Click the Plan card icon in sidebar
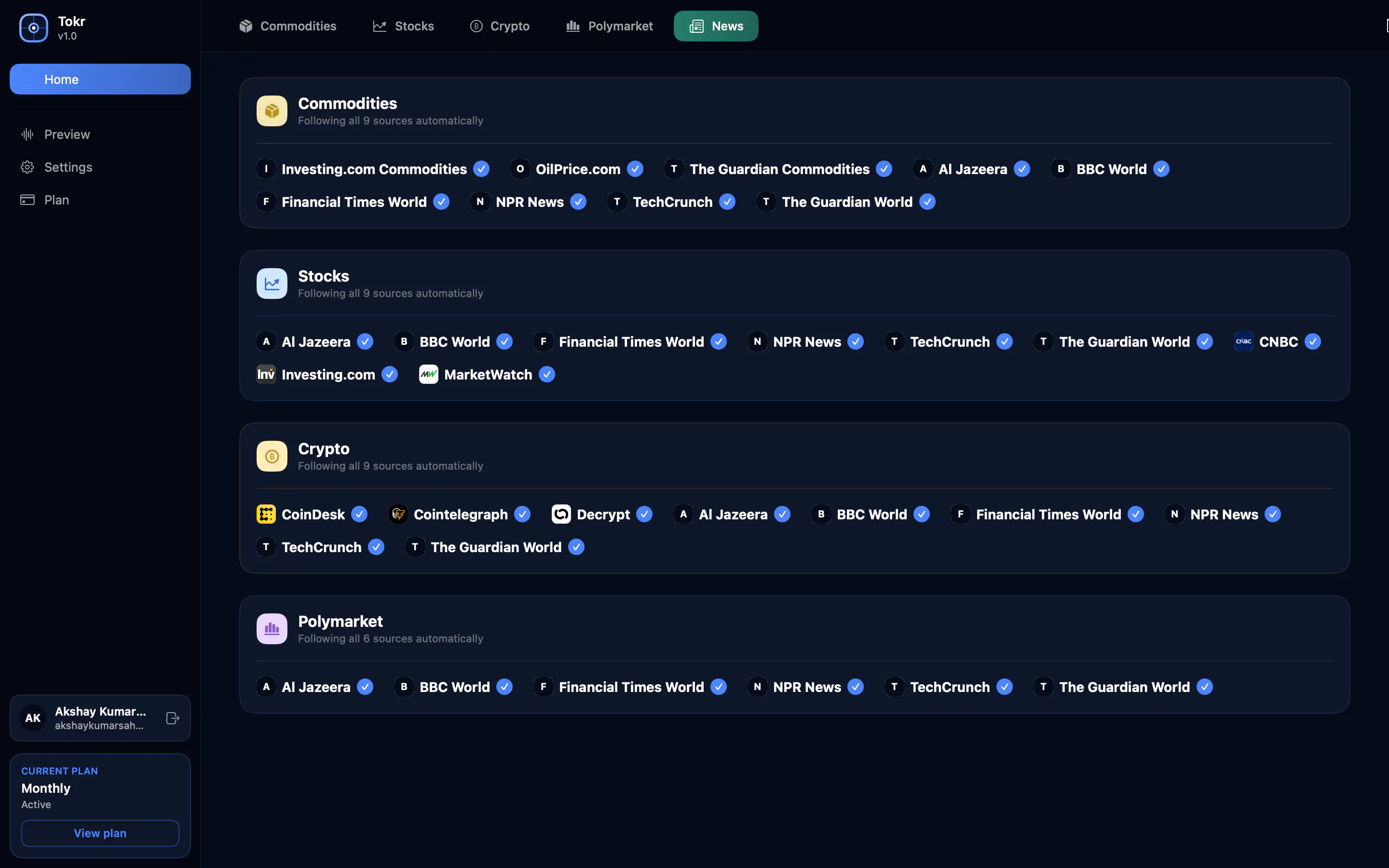1389x868 pixels. [x=27, y=200]
